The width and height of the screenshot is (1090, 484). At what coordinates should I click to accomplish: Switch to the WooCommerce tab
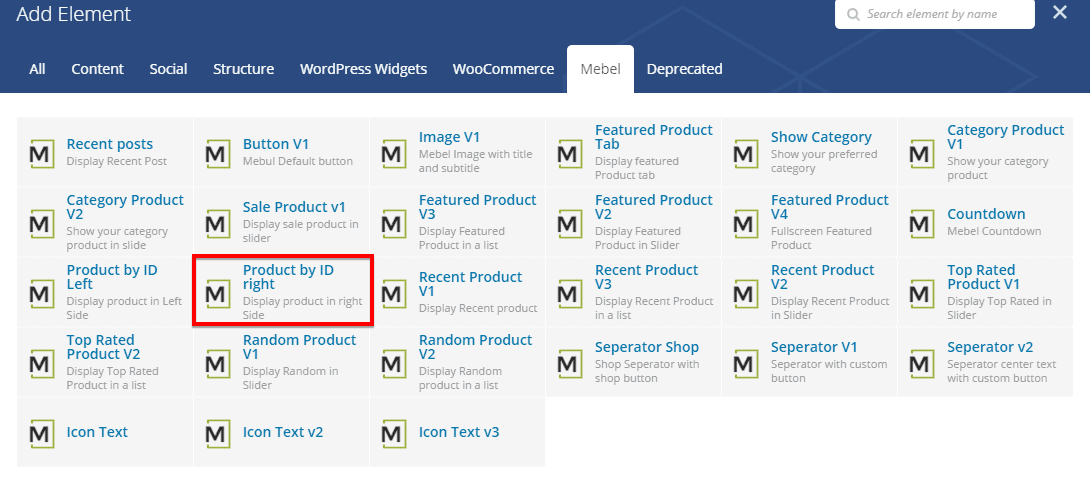click(x=503, y=69)
